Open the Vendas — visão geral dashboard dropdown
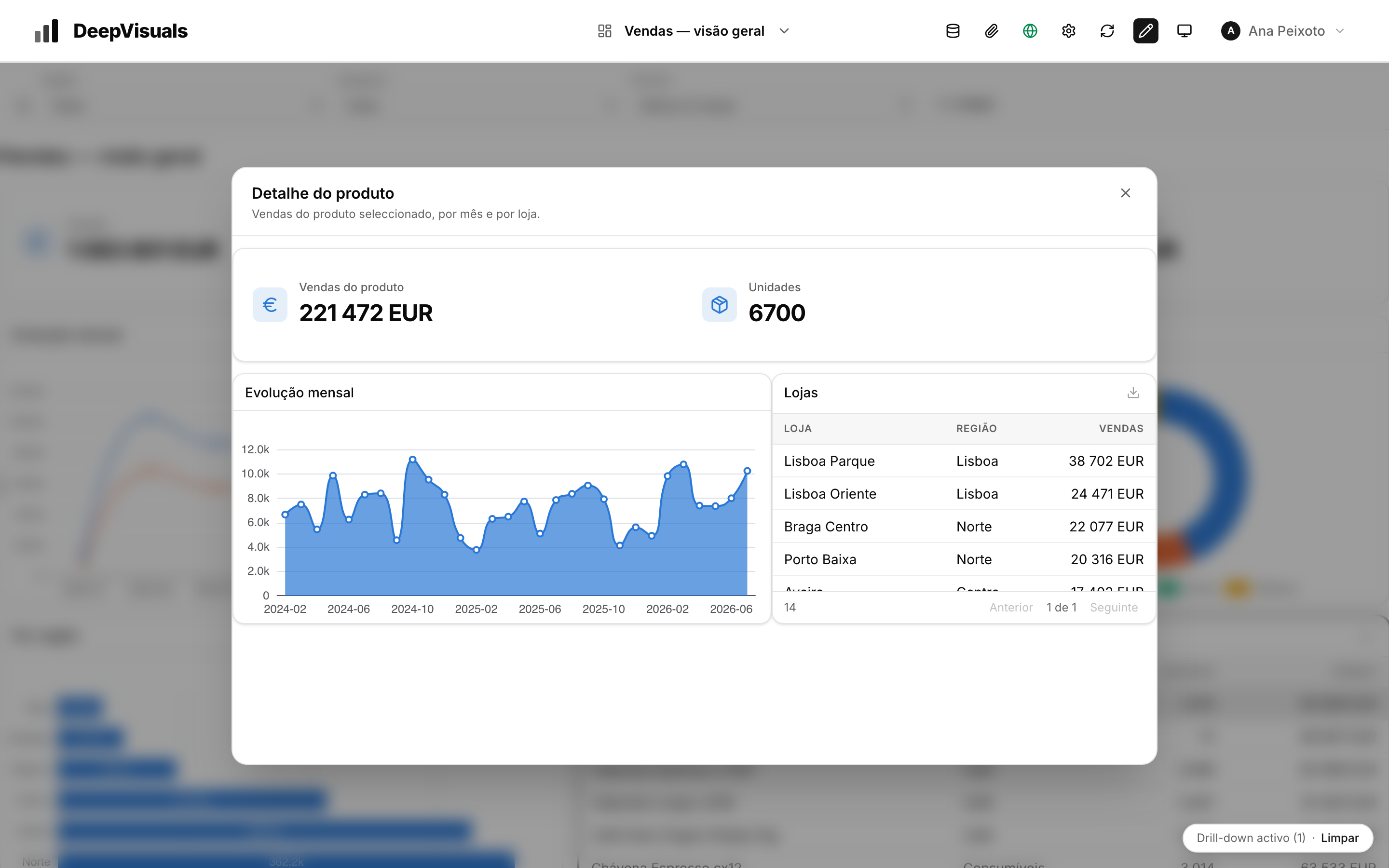1389x868 pixels. point(694,31)
